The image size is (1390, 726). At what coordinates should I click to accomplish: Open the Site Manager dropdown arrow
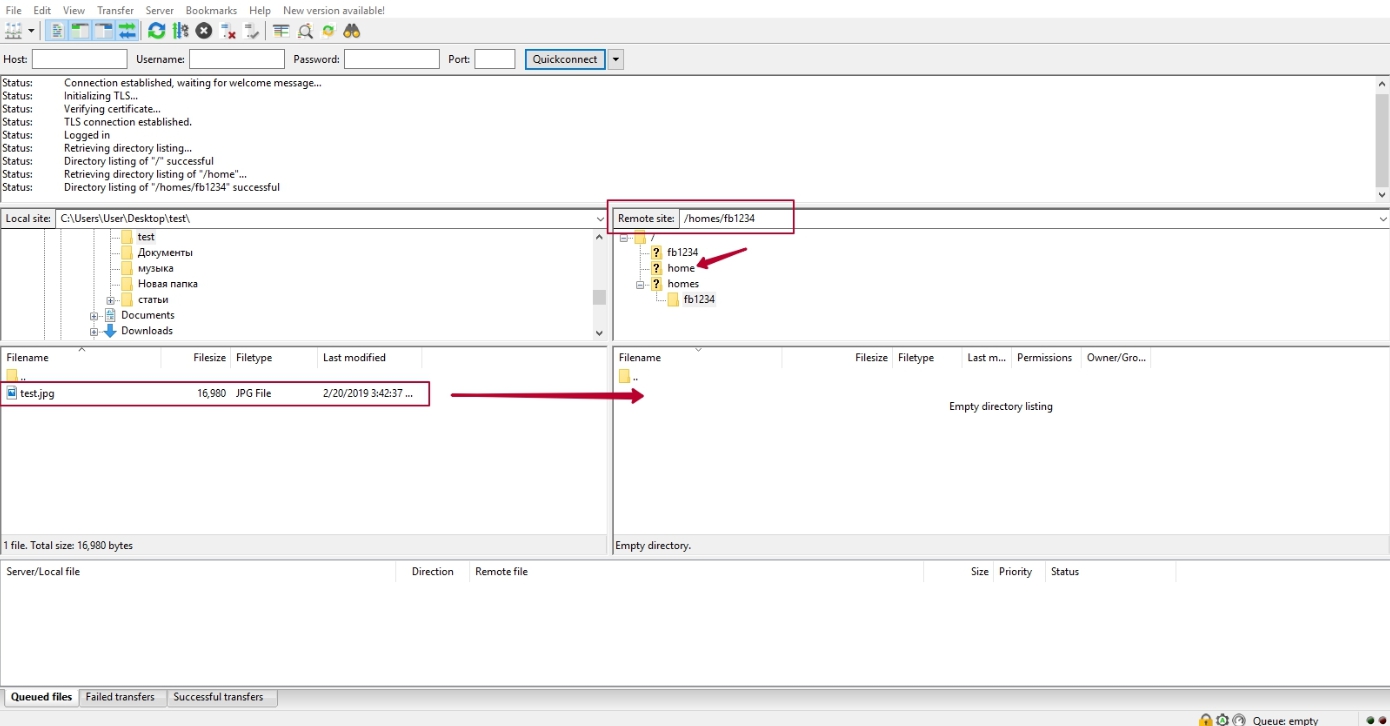tap(31, 31)
